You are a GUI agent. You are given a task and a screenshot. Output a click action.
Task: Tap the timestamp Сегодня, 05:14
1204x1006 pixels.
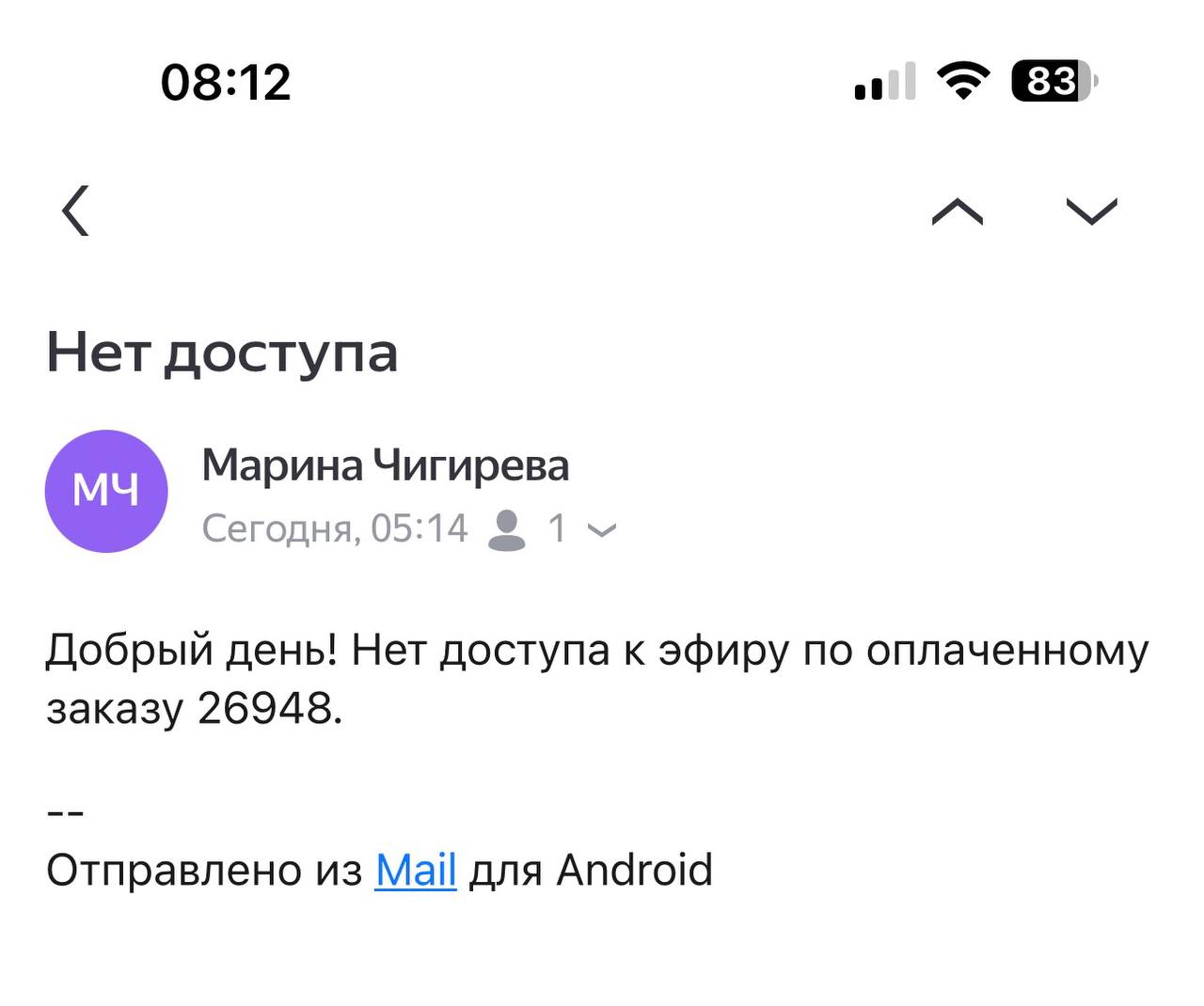tap(335, 528)
